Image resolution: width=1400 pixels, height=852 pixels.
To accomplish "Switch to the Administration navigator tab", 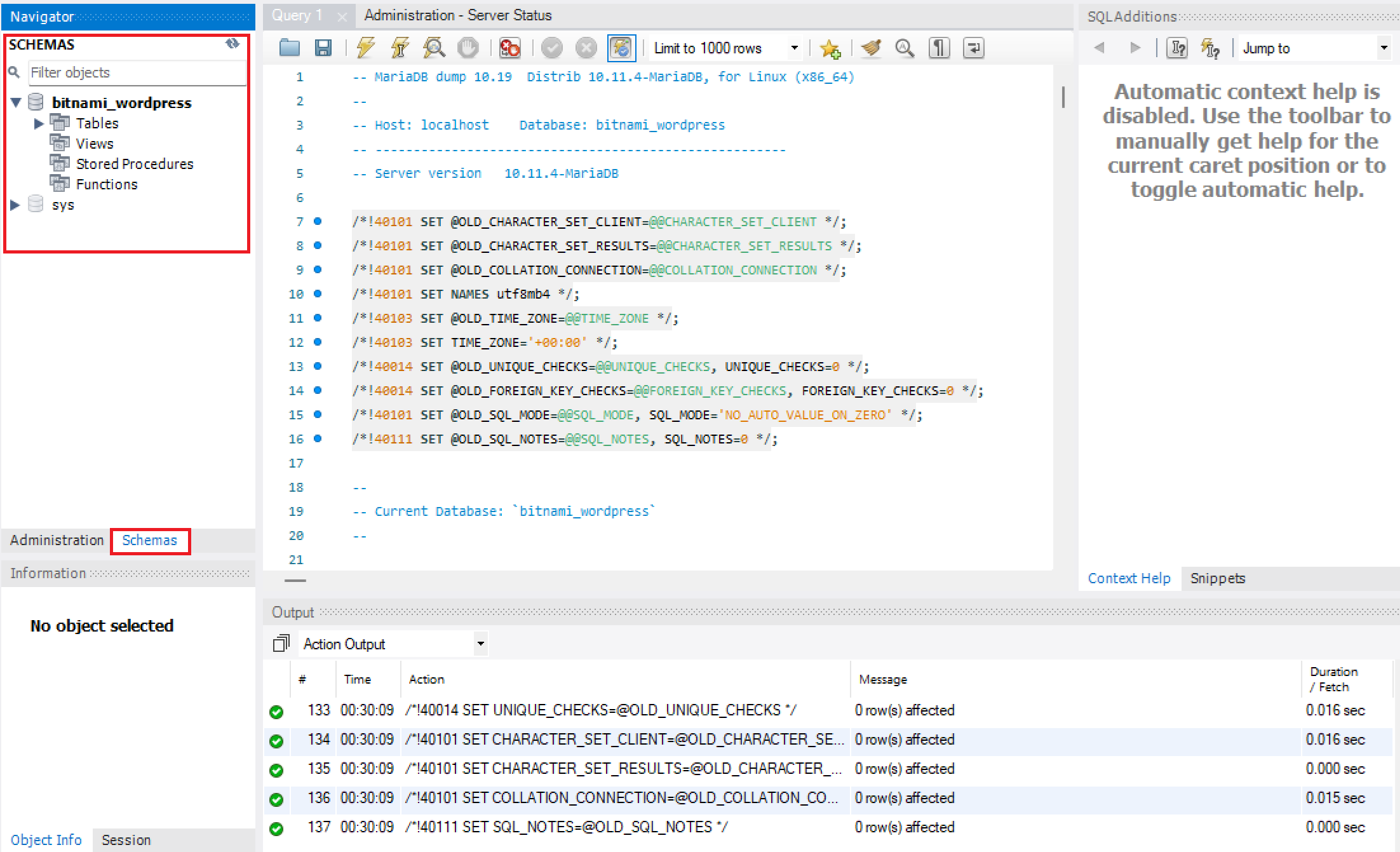I will 57,540.
